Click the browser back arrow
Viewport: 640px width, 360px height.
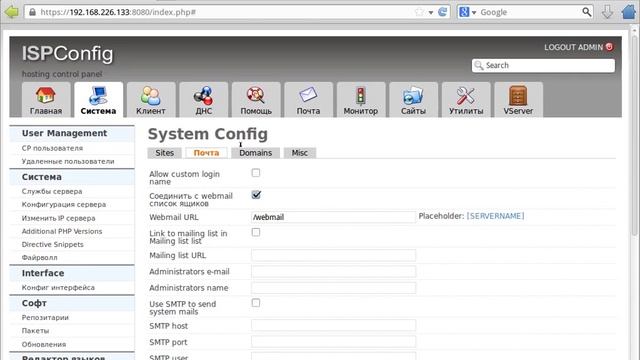point(11,12)
